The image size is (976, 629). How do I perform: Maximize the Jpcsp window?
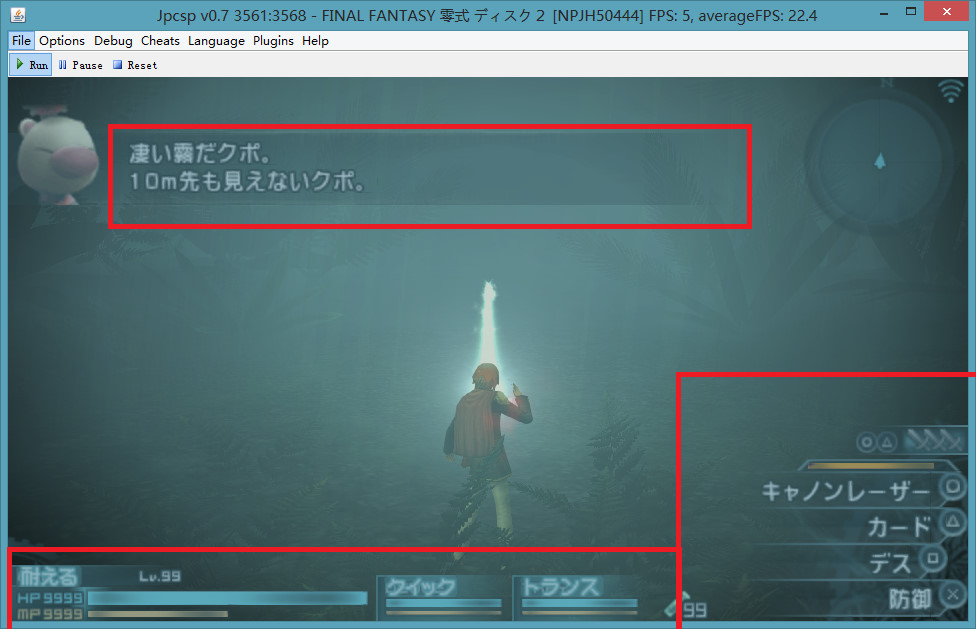tap(911, 12)
